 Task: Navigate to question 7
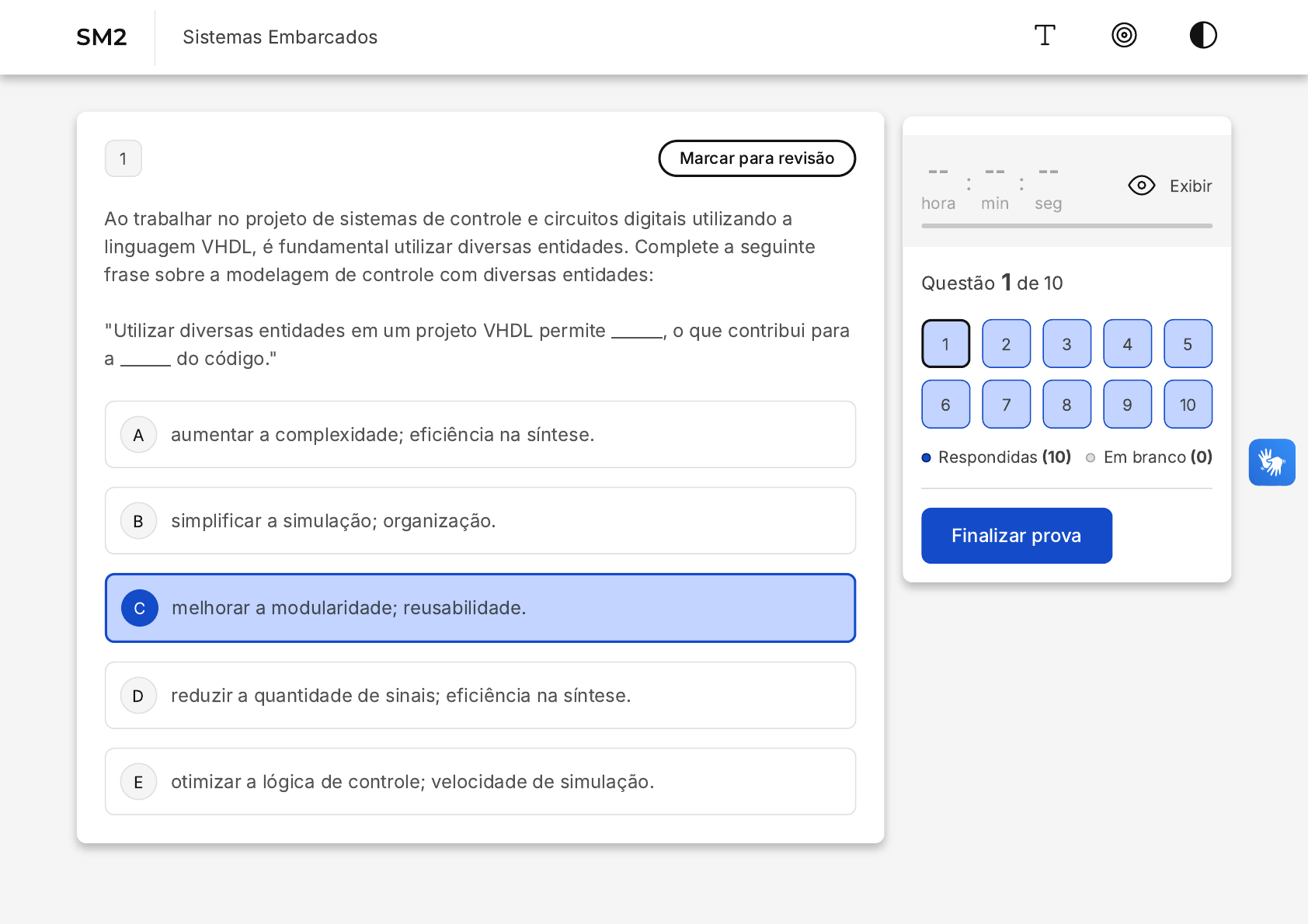pyautogui.click(x=1006, y=405)
